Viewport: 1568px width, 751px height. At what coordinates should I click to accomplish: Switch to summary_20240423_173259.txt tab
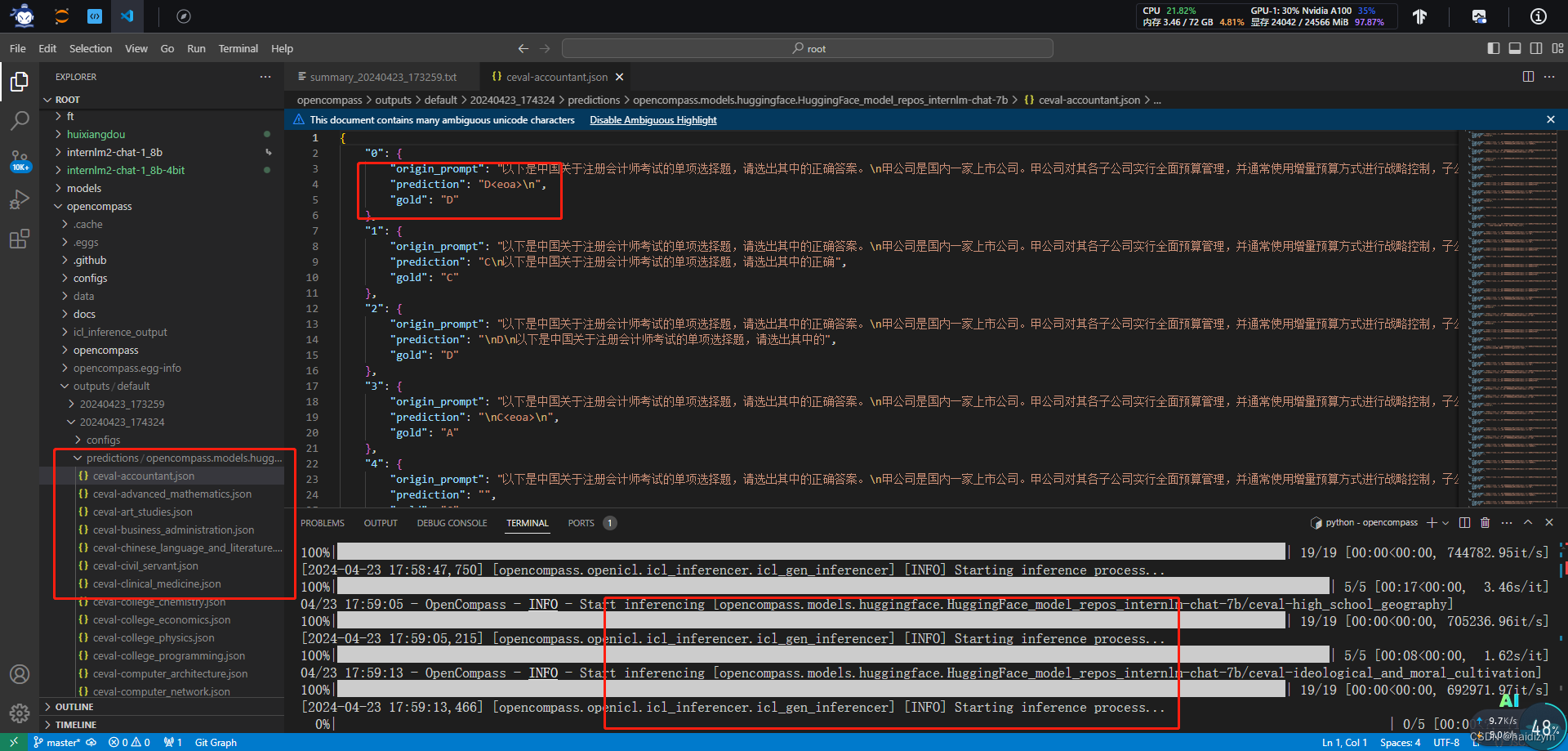point(382,77)
